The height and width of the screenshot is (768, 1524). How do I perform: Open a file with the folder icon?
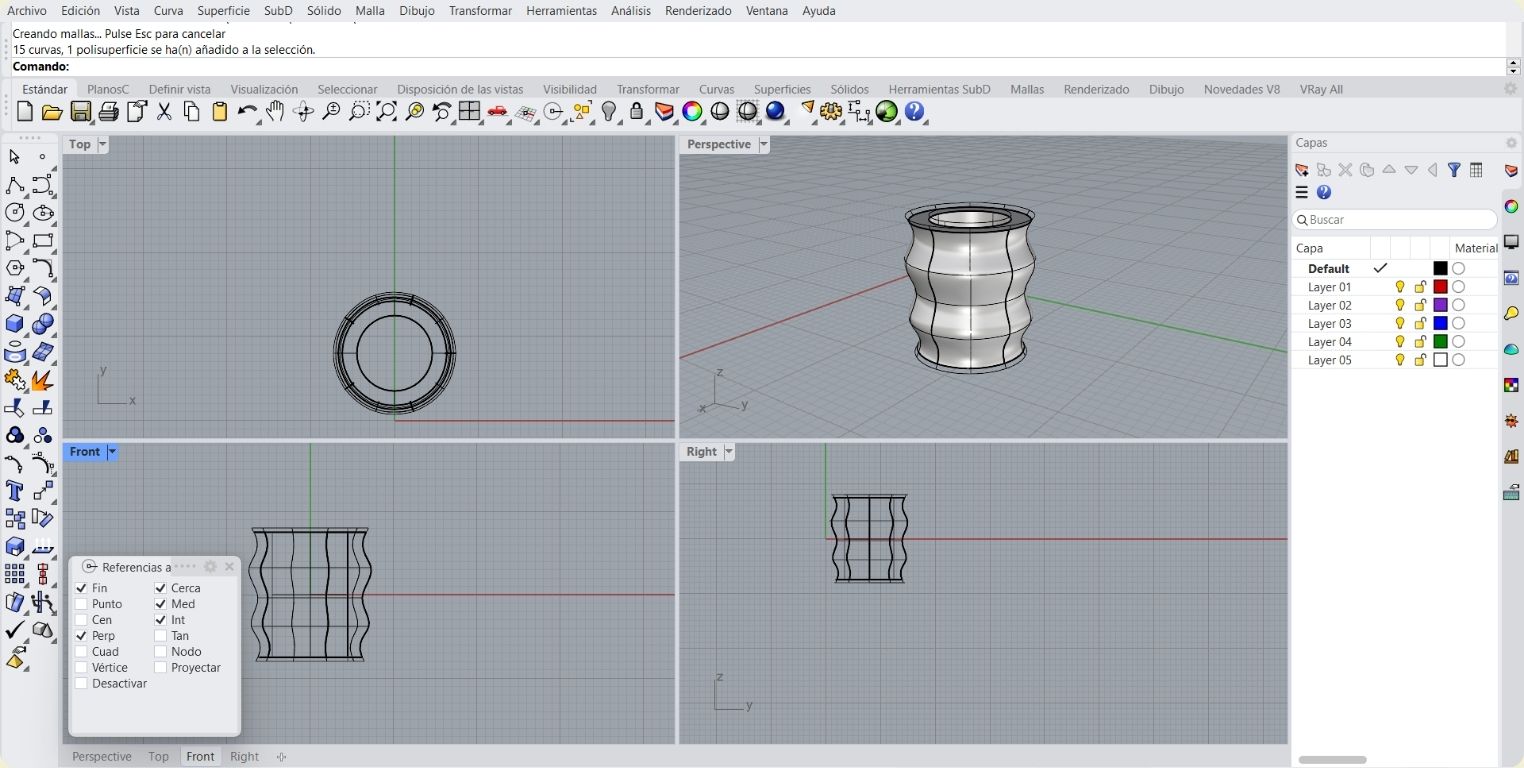pyautogui.click(x=52, y=112)
